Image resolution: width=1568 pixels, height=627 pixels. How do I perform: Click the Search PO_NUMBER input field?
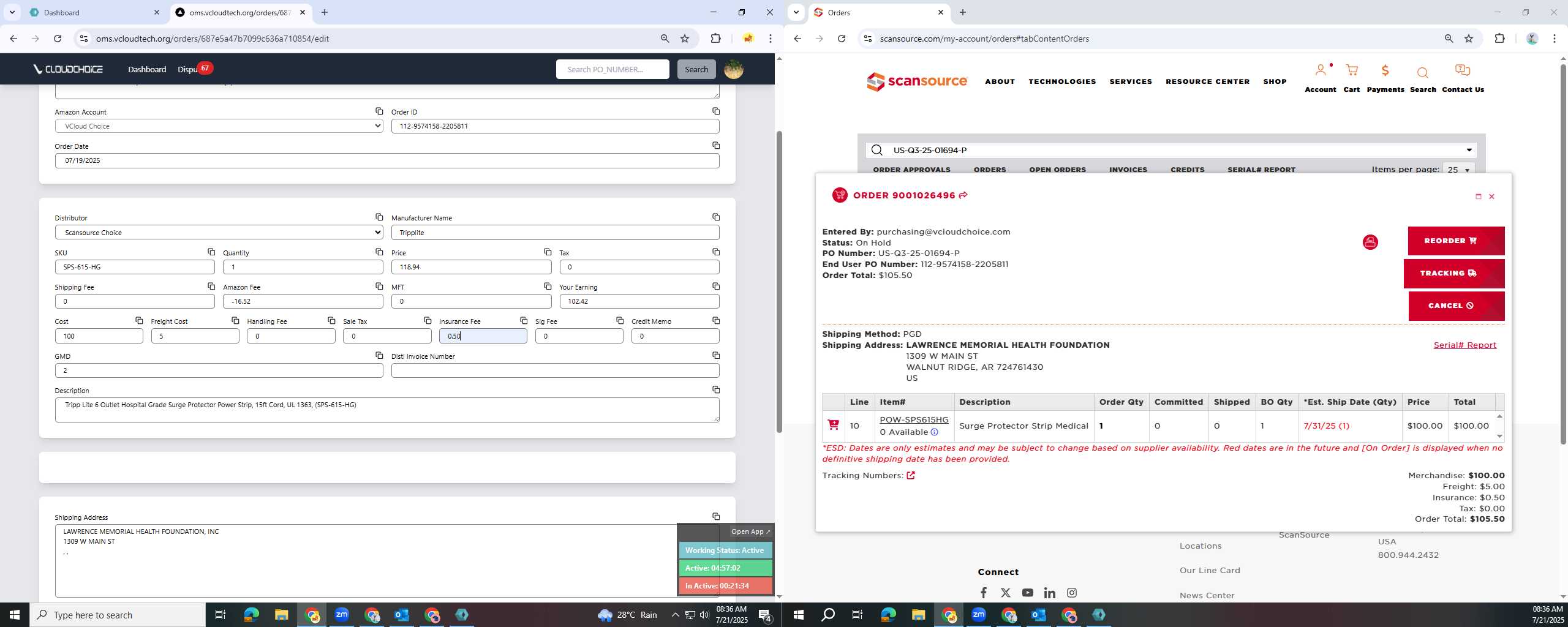[612, 69]
